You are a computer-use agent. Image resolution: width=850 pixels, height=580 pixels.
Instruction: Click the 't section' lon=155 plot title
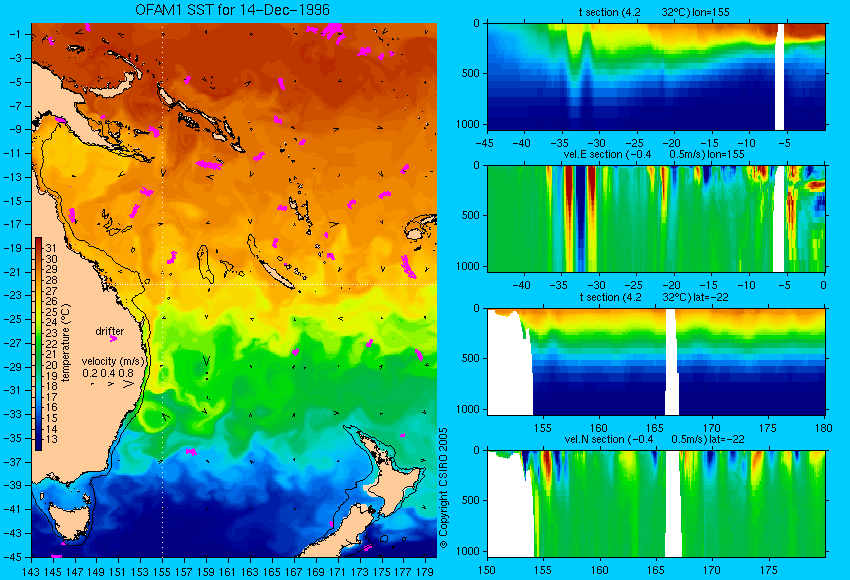click(x=654, y=12)
